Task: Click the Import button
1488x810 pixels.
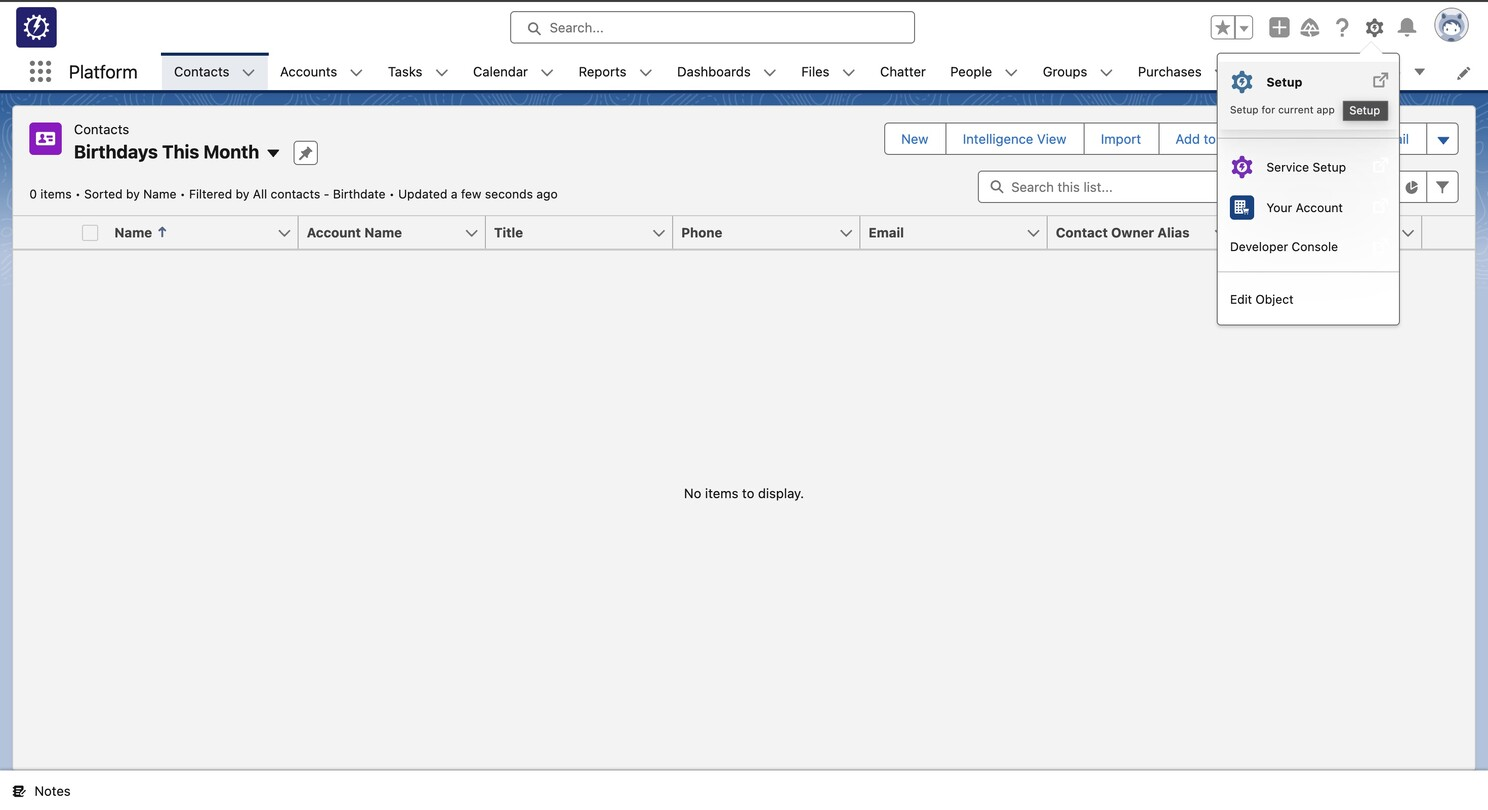Action: point(1121,139)
